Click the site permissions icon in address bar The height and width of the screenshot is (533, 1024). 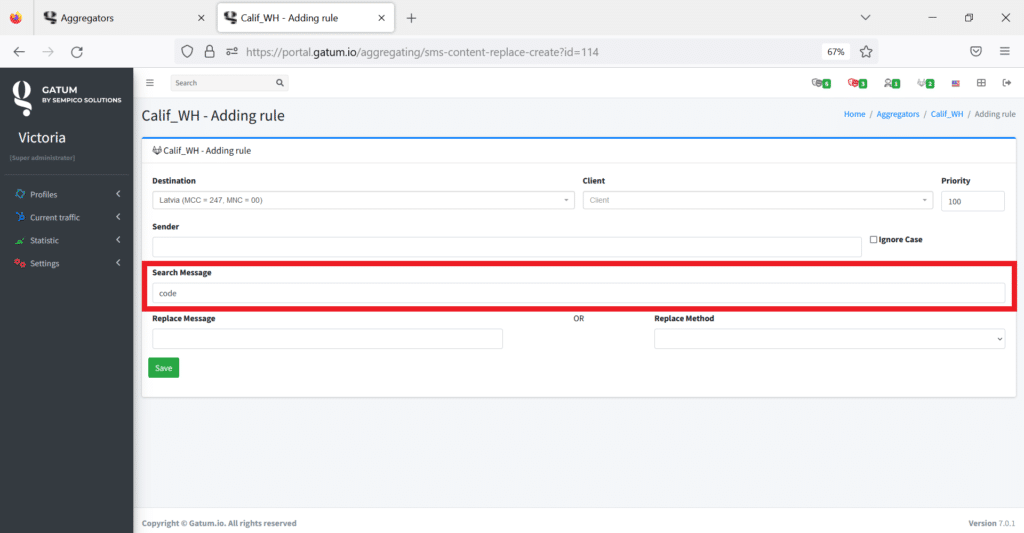point(232,52)
